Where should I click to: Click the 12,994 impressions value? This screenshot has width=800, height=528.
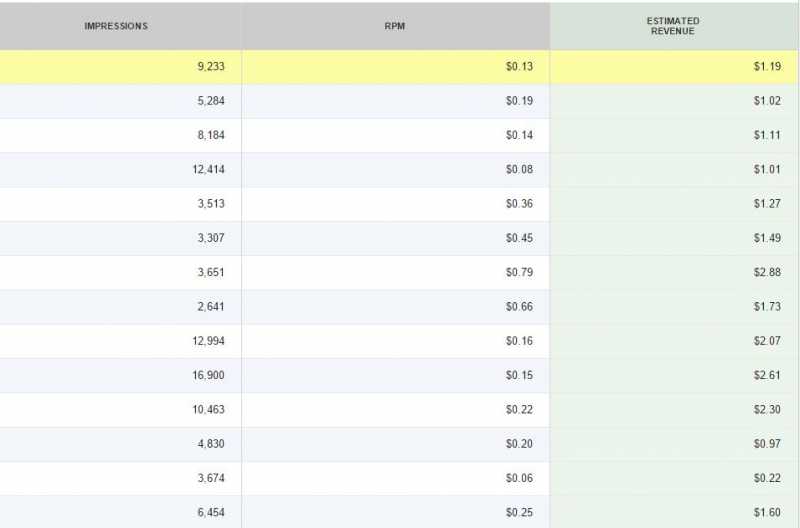208,341
